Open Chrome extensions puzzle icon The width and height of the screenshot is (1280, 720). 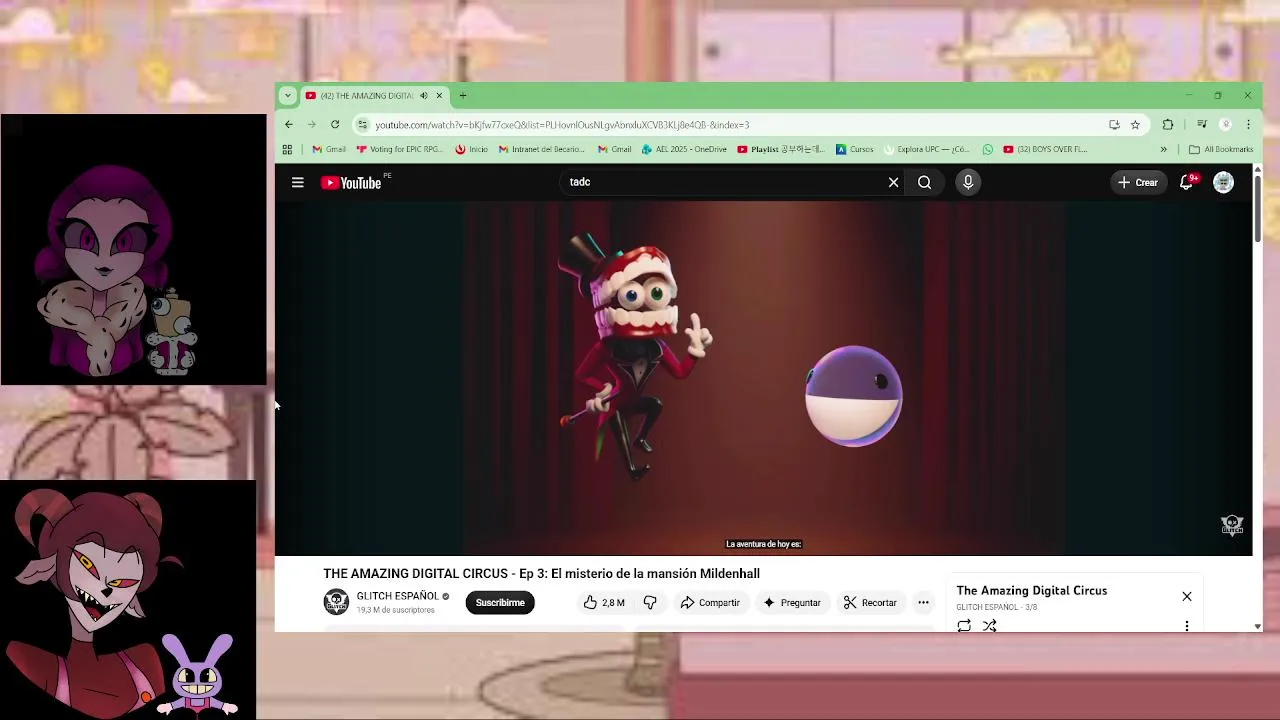(1167, 124)
